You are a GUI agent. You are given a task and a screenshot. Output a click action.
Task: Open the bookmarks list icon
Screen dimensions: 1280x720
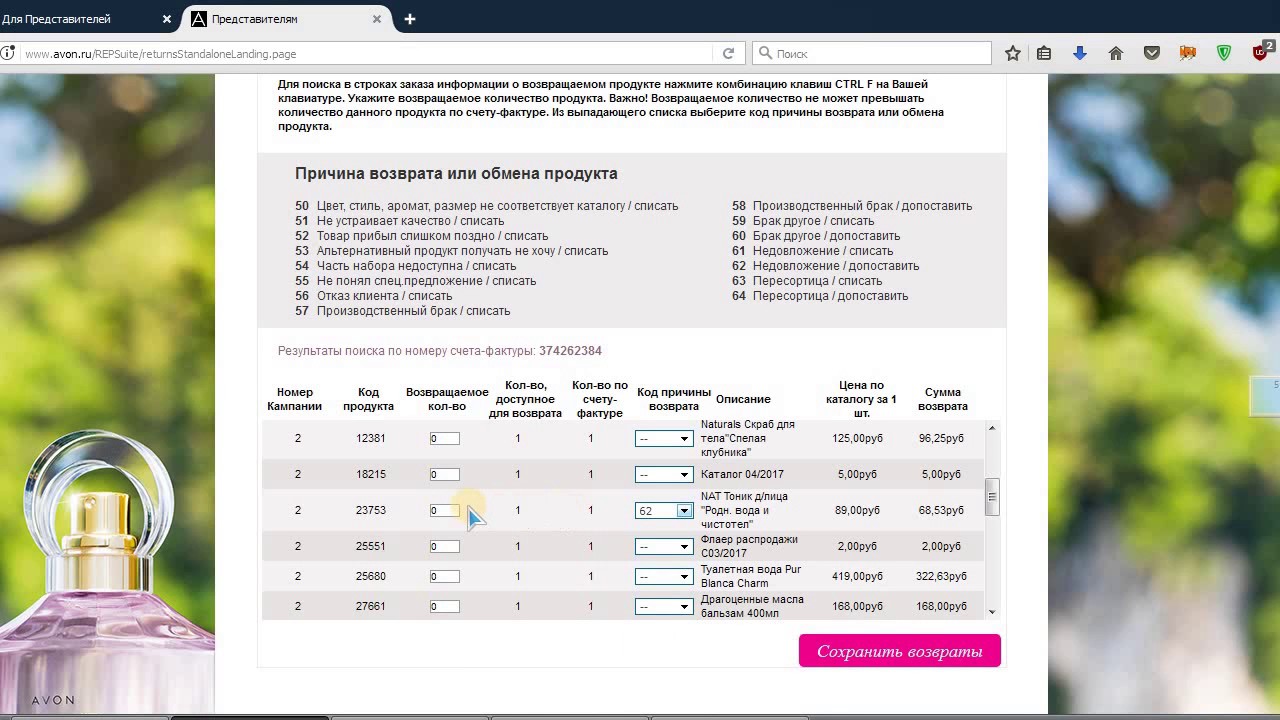(x=1044, y=54)
